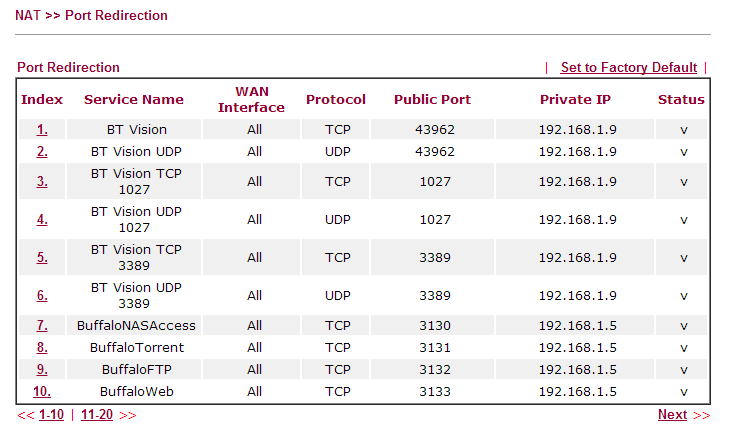Click Set to Factory Default link

pyautogui.click(x=629, y=67)
